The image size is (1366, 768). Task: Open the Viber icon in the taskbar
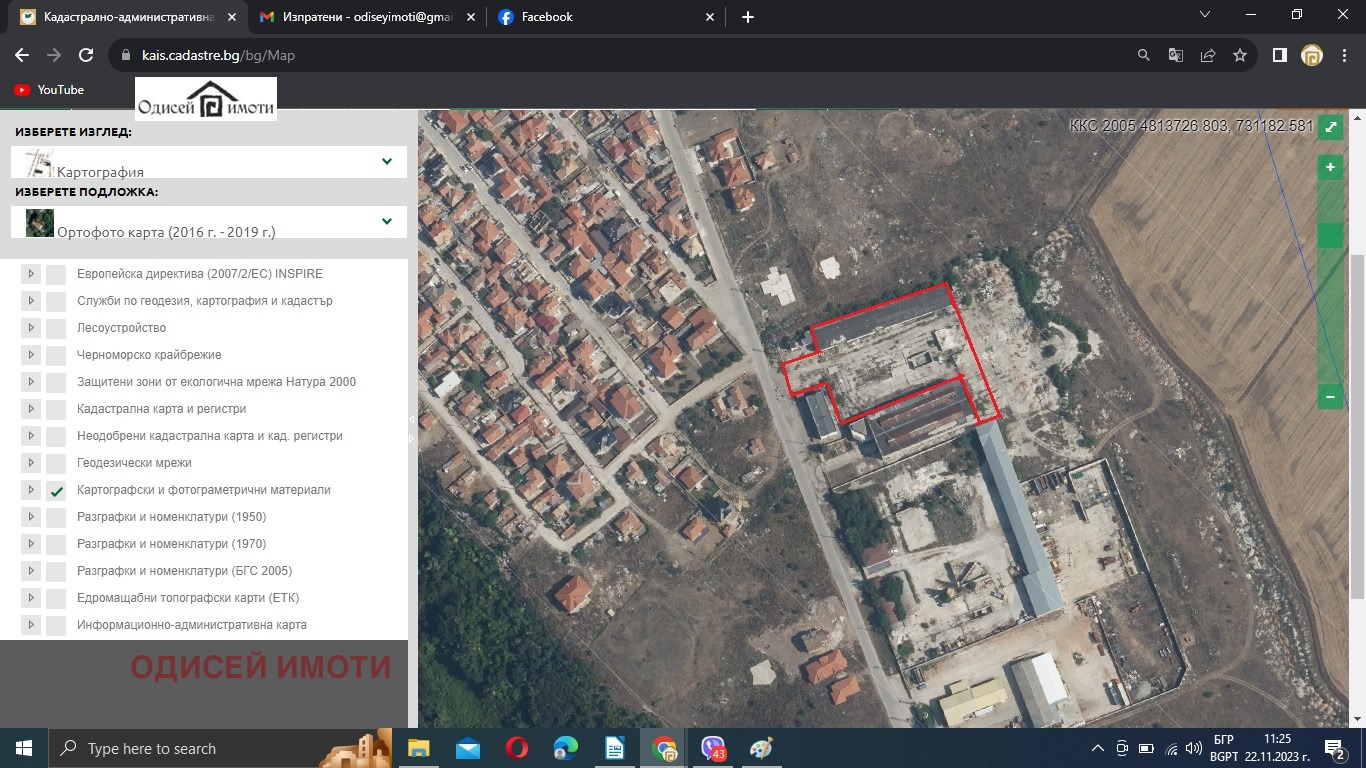[713, 748]
